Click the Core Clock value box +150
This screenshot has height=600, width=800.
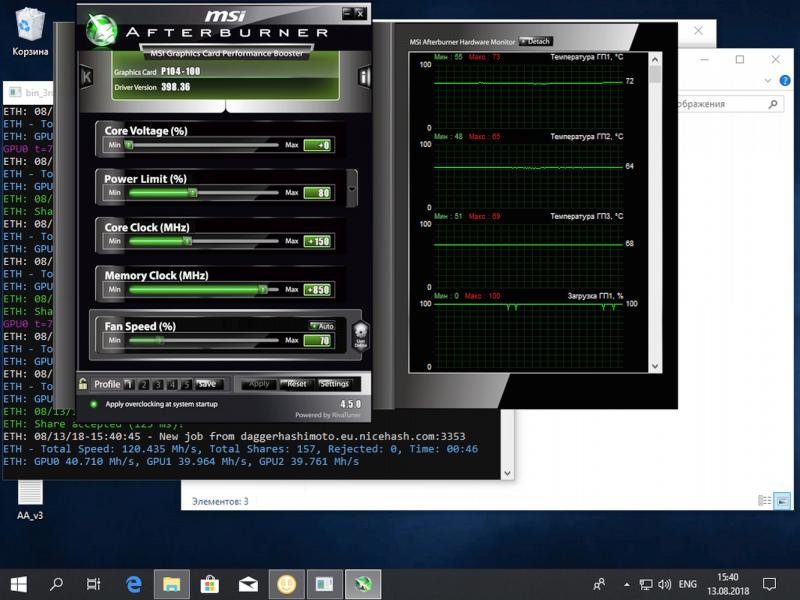coord(318,241)
